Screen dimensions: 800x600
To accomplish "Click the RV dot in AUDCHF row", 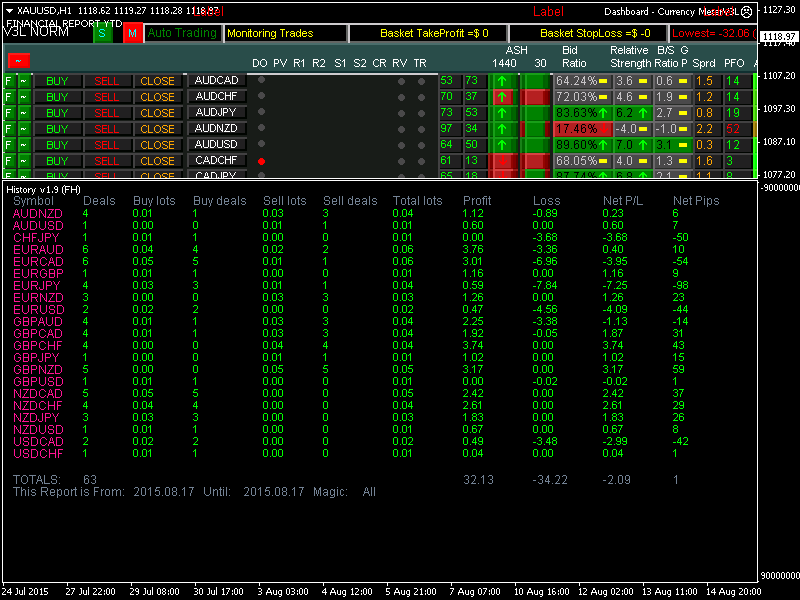I will [402, 97].
